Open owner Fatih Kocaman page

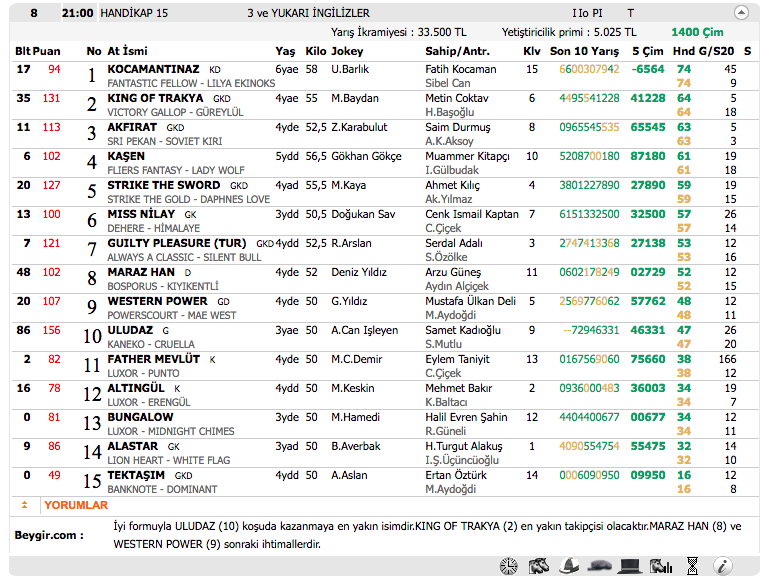(x=460, y=69)
